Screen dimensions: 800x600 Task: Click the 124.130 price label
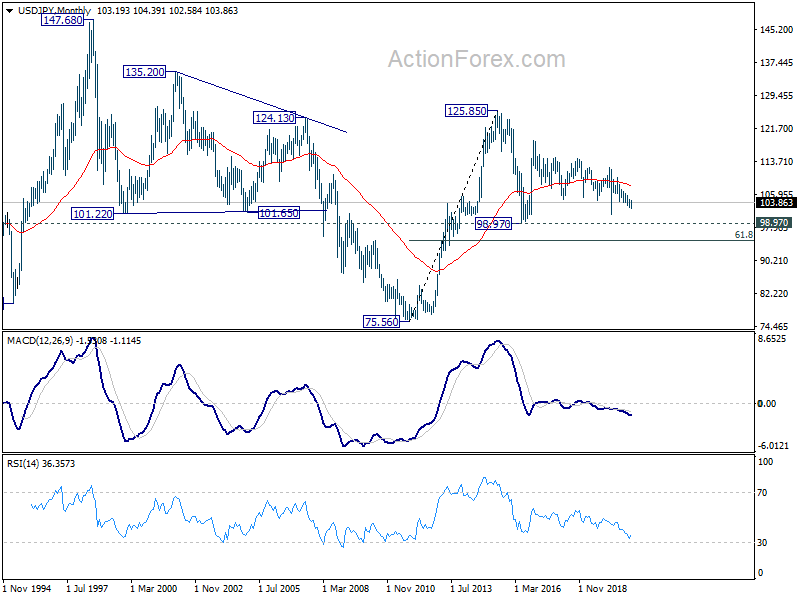274,118
